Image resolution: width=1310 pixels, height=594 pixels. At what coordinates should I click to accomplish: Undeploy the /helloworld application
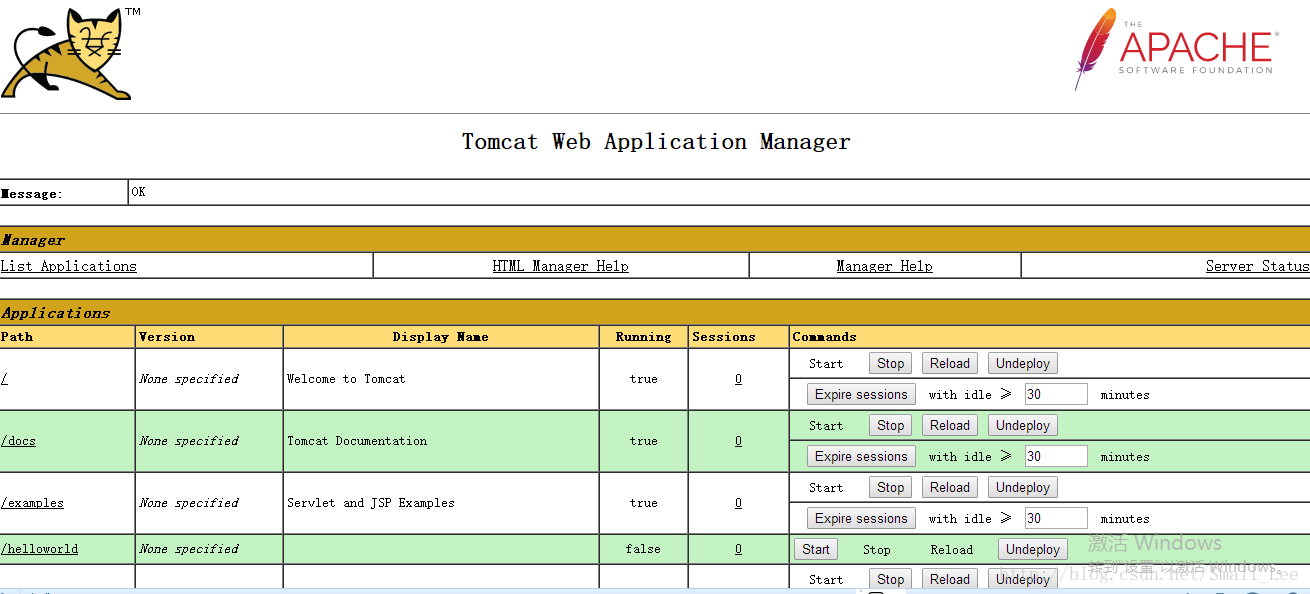click(x=1033, y=550)
